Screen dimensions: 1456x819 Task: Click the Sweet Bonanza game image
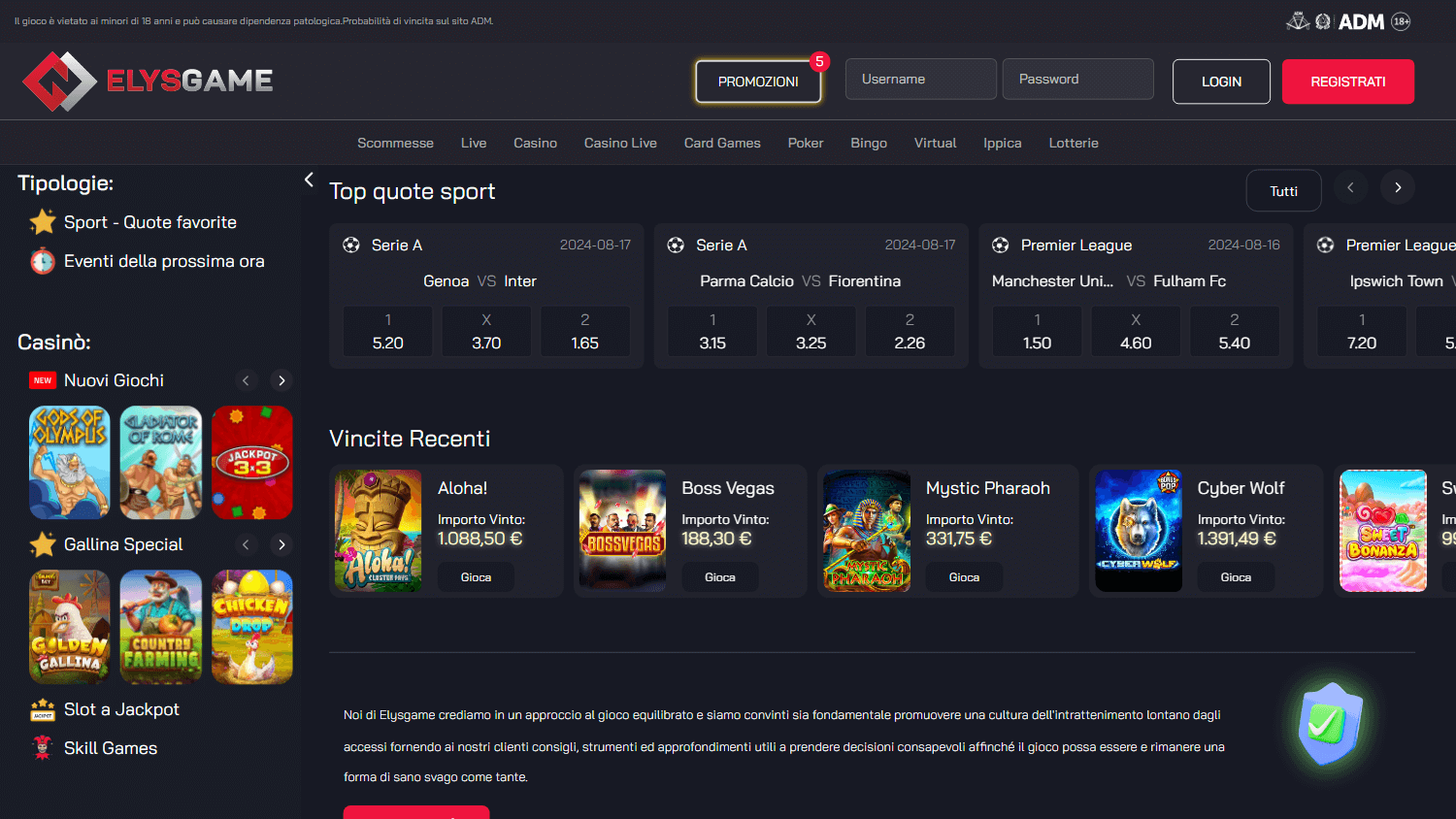1383,531
